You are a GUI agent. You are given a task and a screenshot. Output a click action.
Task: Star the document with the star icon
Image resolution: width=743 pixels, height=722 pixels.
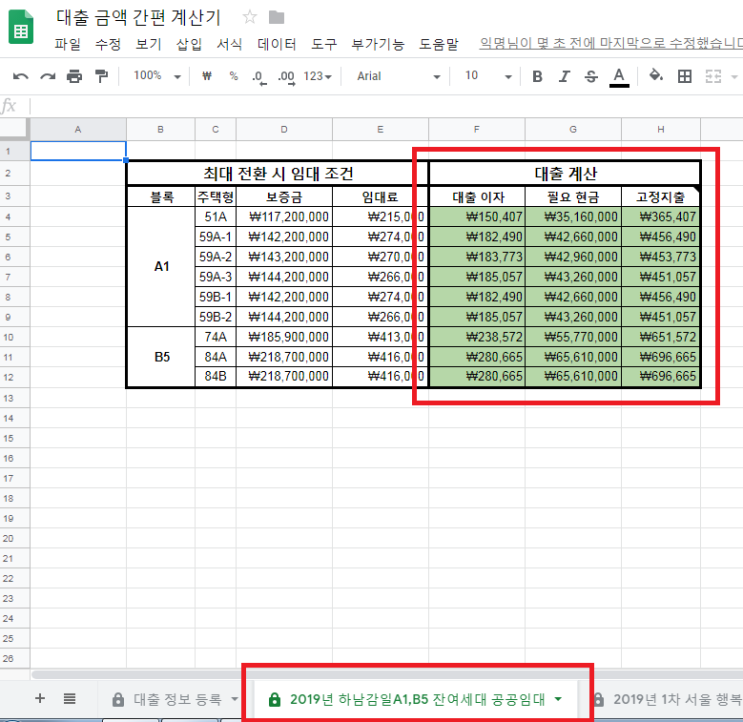tap(249, 18)
